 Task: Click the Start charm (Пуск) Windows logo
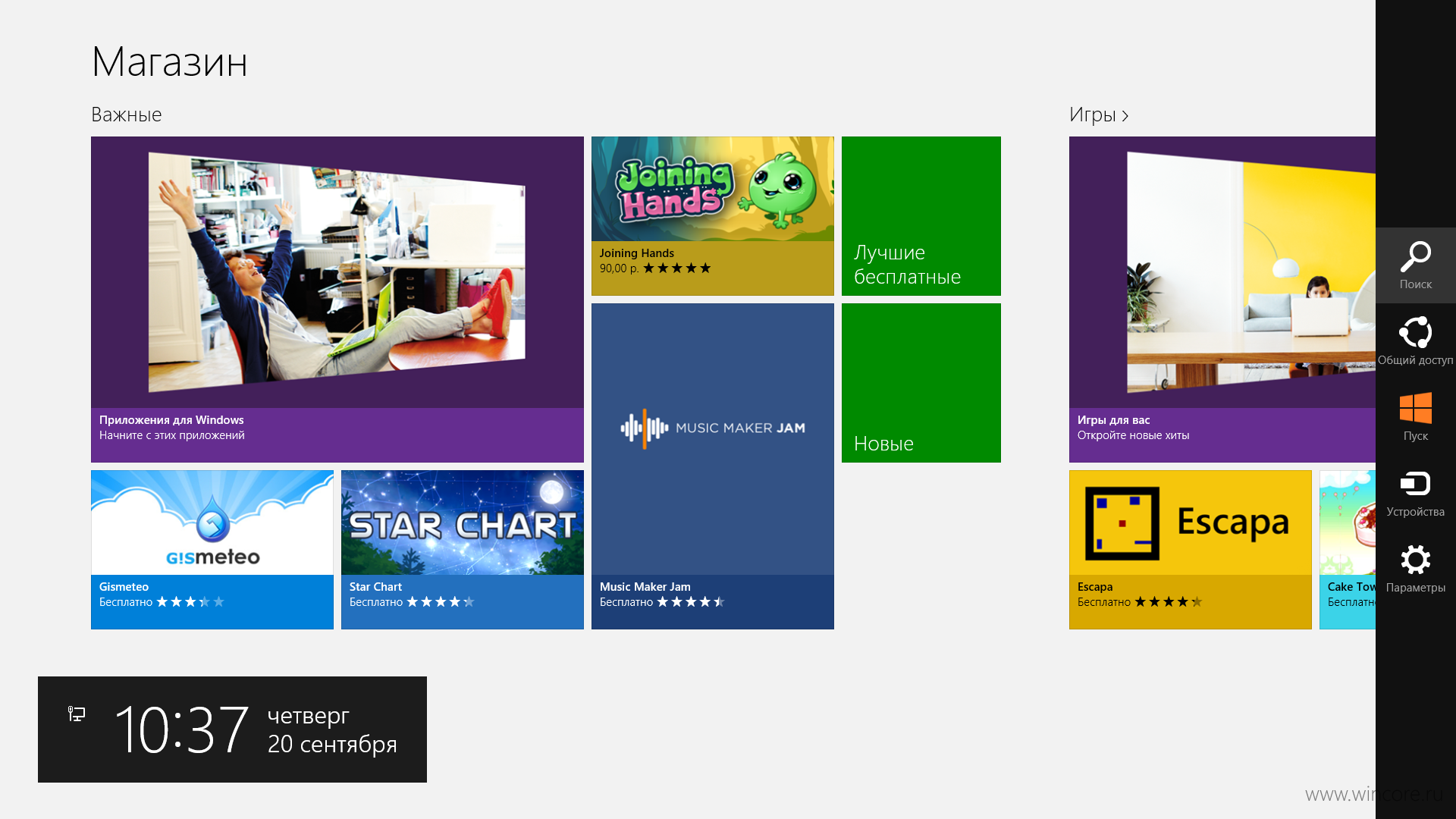[1415, 408]
